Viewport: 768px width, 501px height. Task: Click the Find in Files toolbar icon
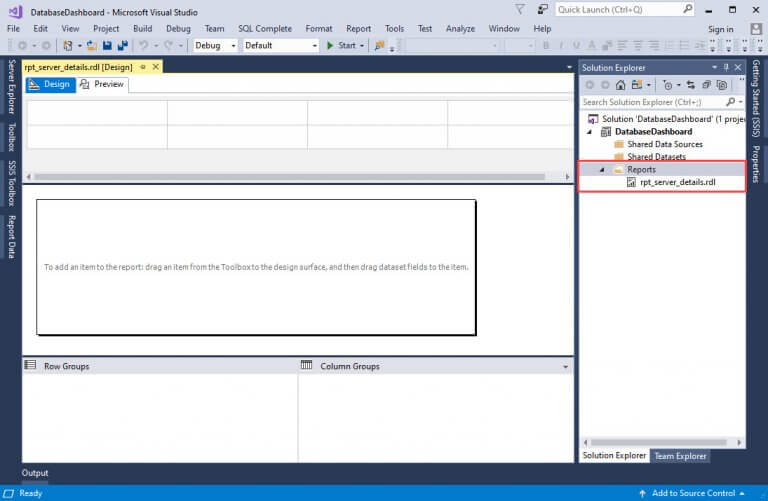click(x=379, y=46)
